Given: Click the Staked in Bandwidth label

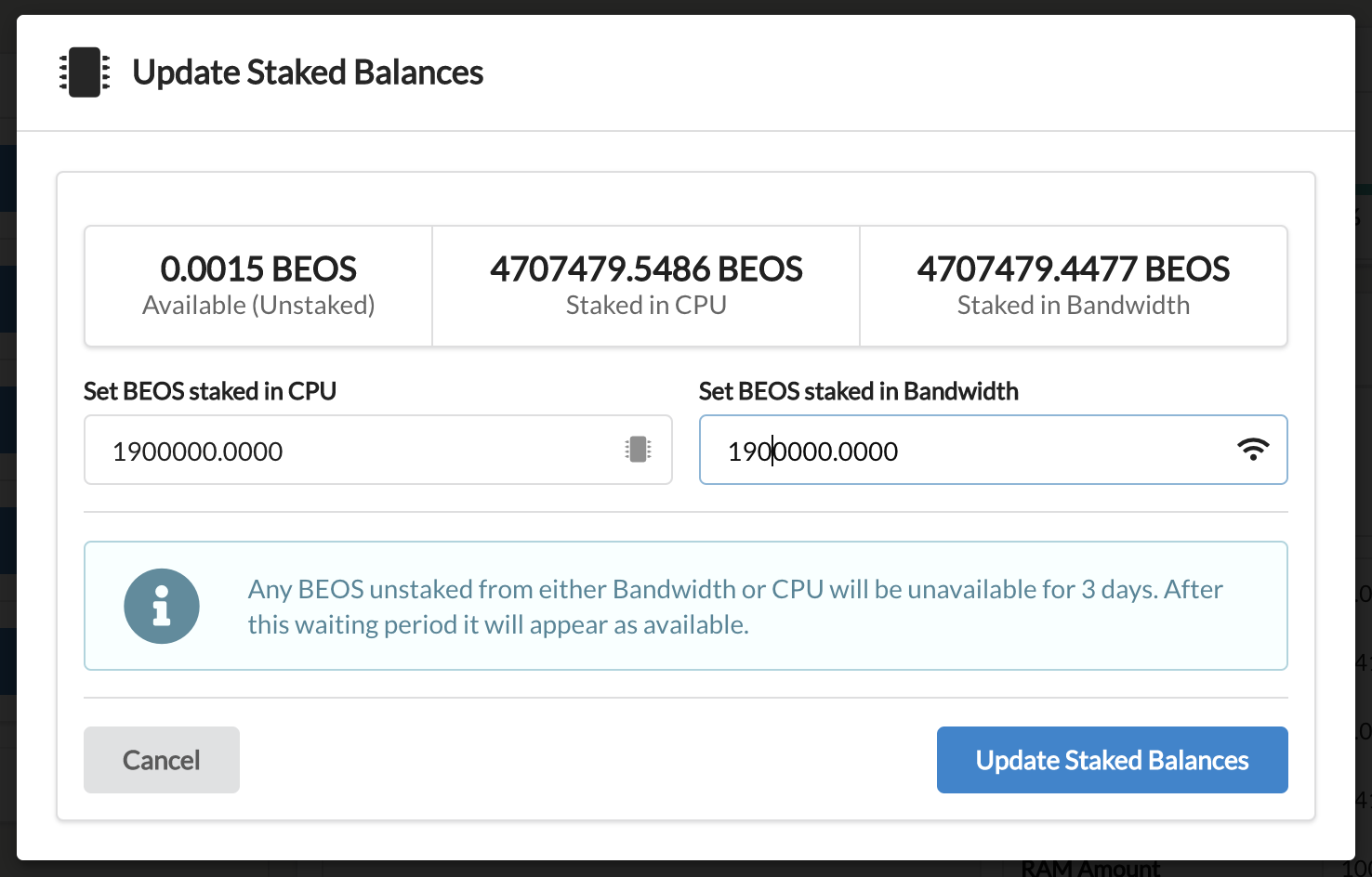Looking at the screenshot, I should (1074, 305).
